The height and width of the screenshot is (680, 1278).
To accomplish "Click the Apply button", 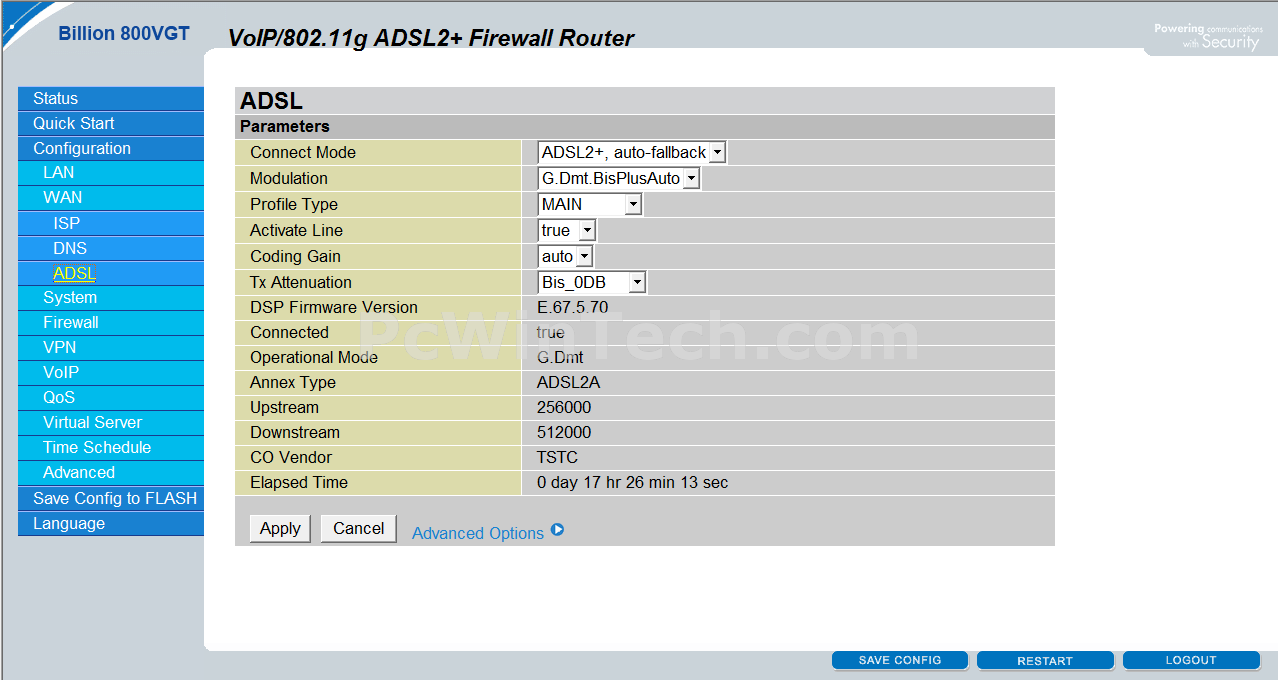I will [280, 529].
